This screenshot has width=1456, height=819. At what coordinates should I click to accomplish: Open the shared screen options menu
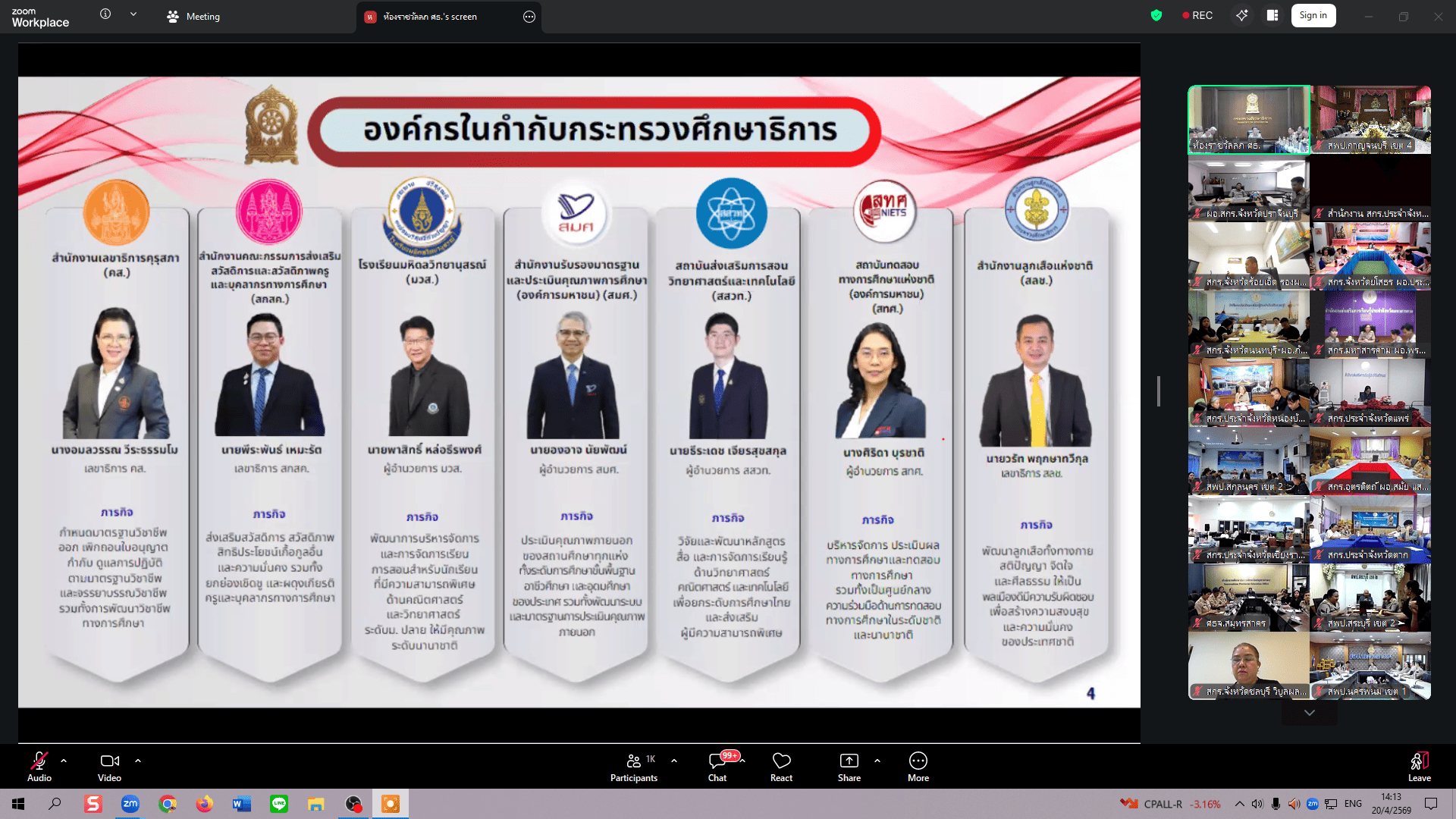coord(529,17)
